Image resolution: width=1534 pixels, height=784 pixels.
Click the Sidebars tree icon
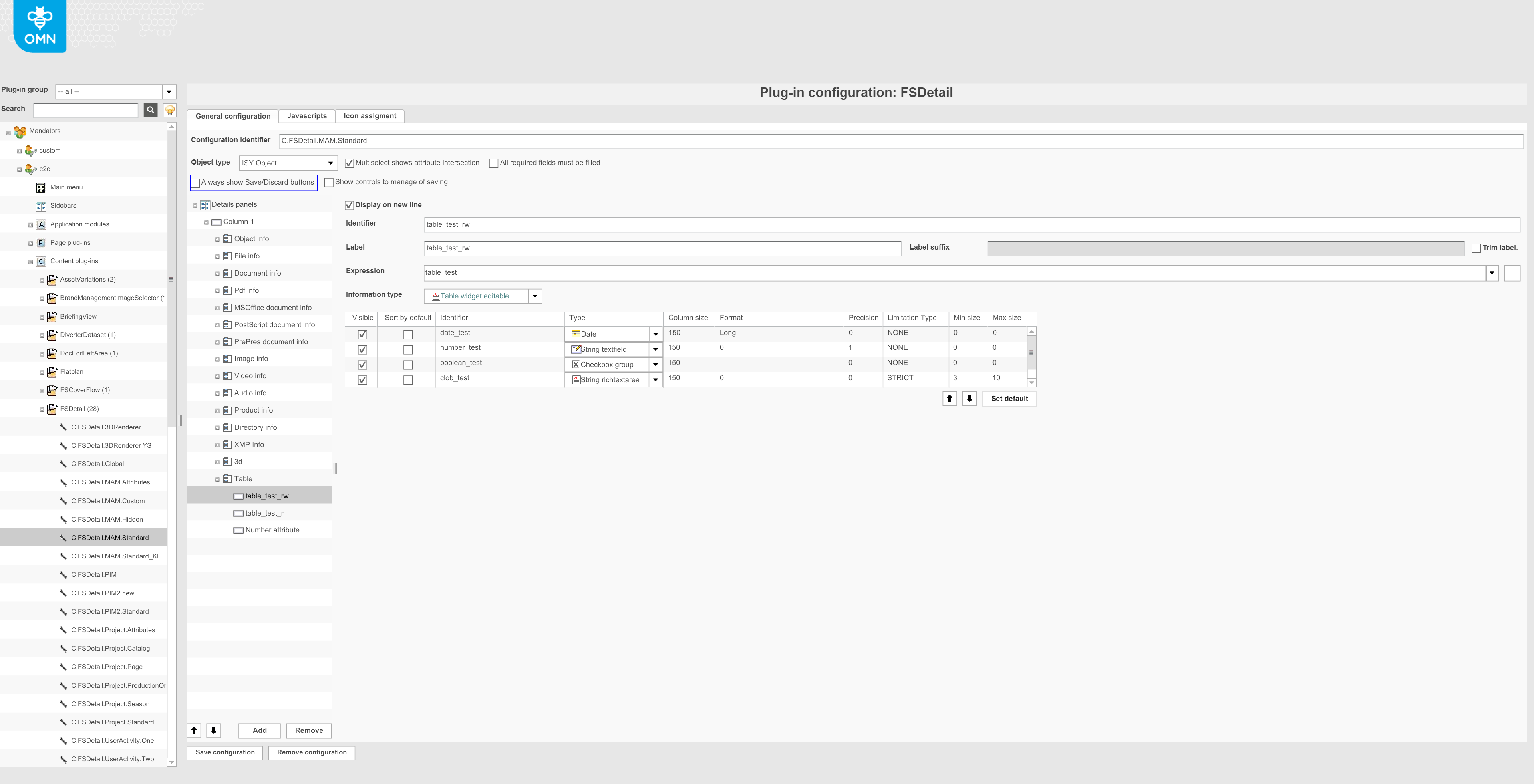coord(40,206)
